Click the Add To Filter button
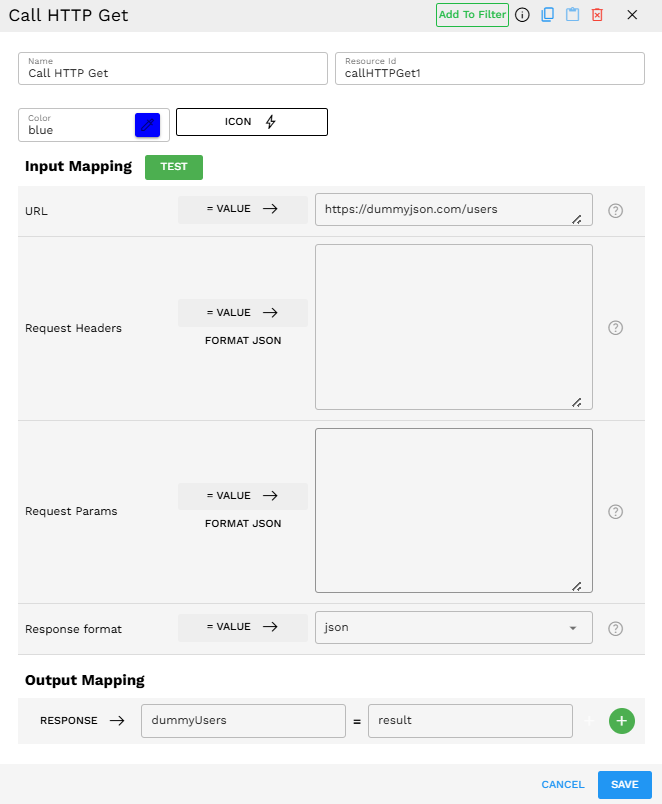This screenshot has height=804, width=662. (x=472, y=15)
